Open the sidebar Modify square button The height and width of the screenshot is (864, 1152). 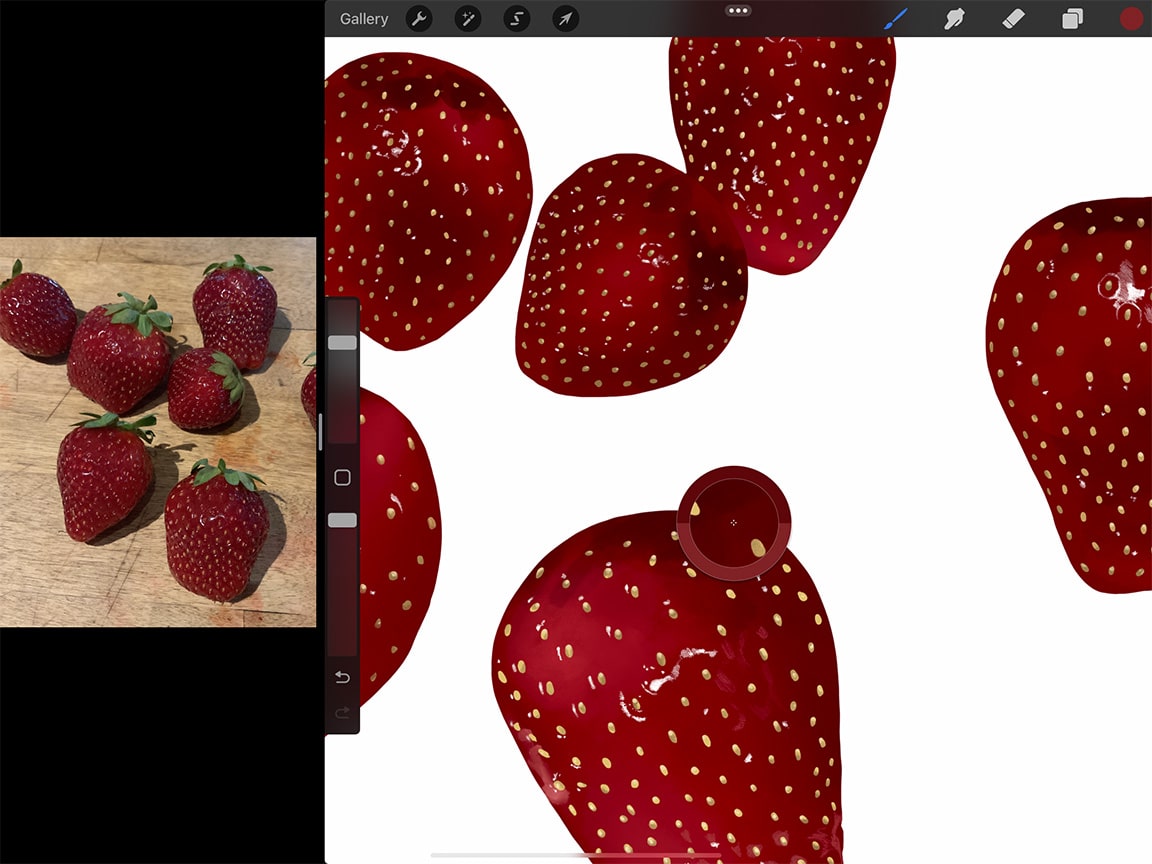(341, 477)
